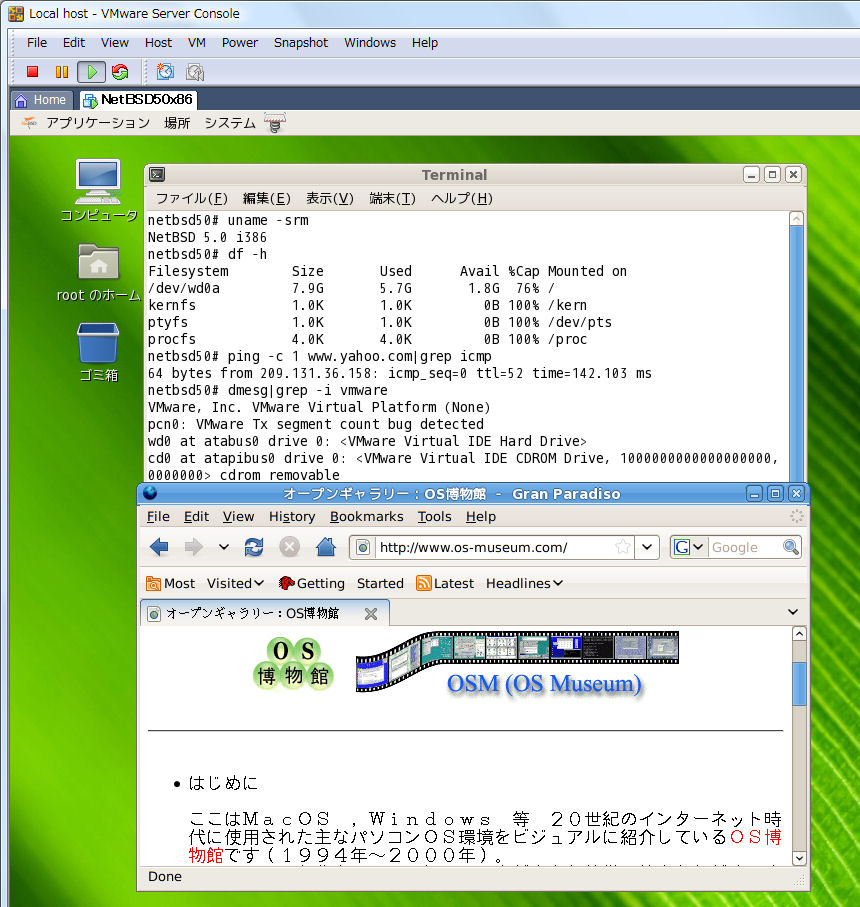
Task: Suspend the virtual machine with the pause icon
Action: (x=61, y=72)
